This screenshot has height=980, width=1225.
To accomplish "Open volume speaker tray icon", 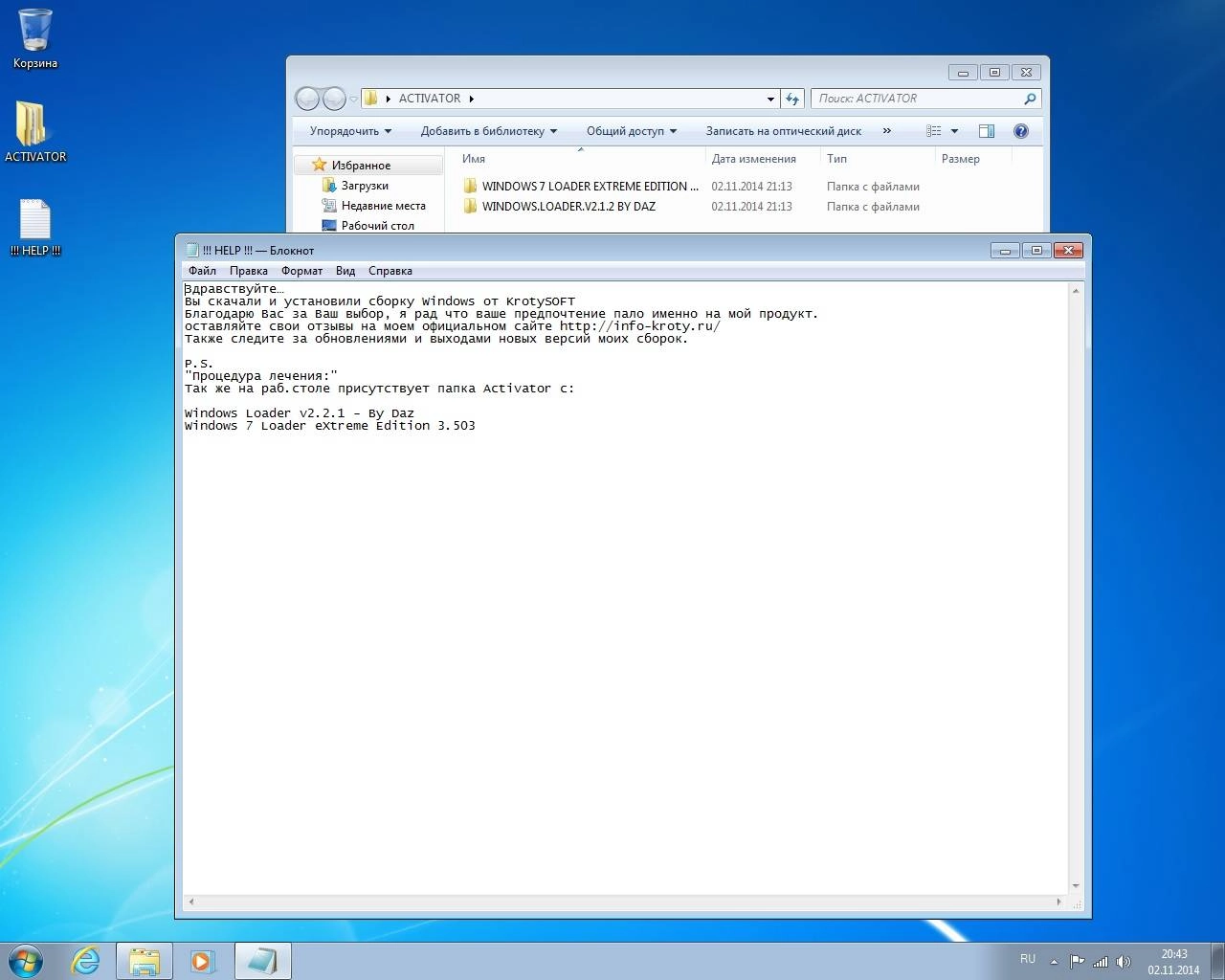I will click(x=1124, y=962).
